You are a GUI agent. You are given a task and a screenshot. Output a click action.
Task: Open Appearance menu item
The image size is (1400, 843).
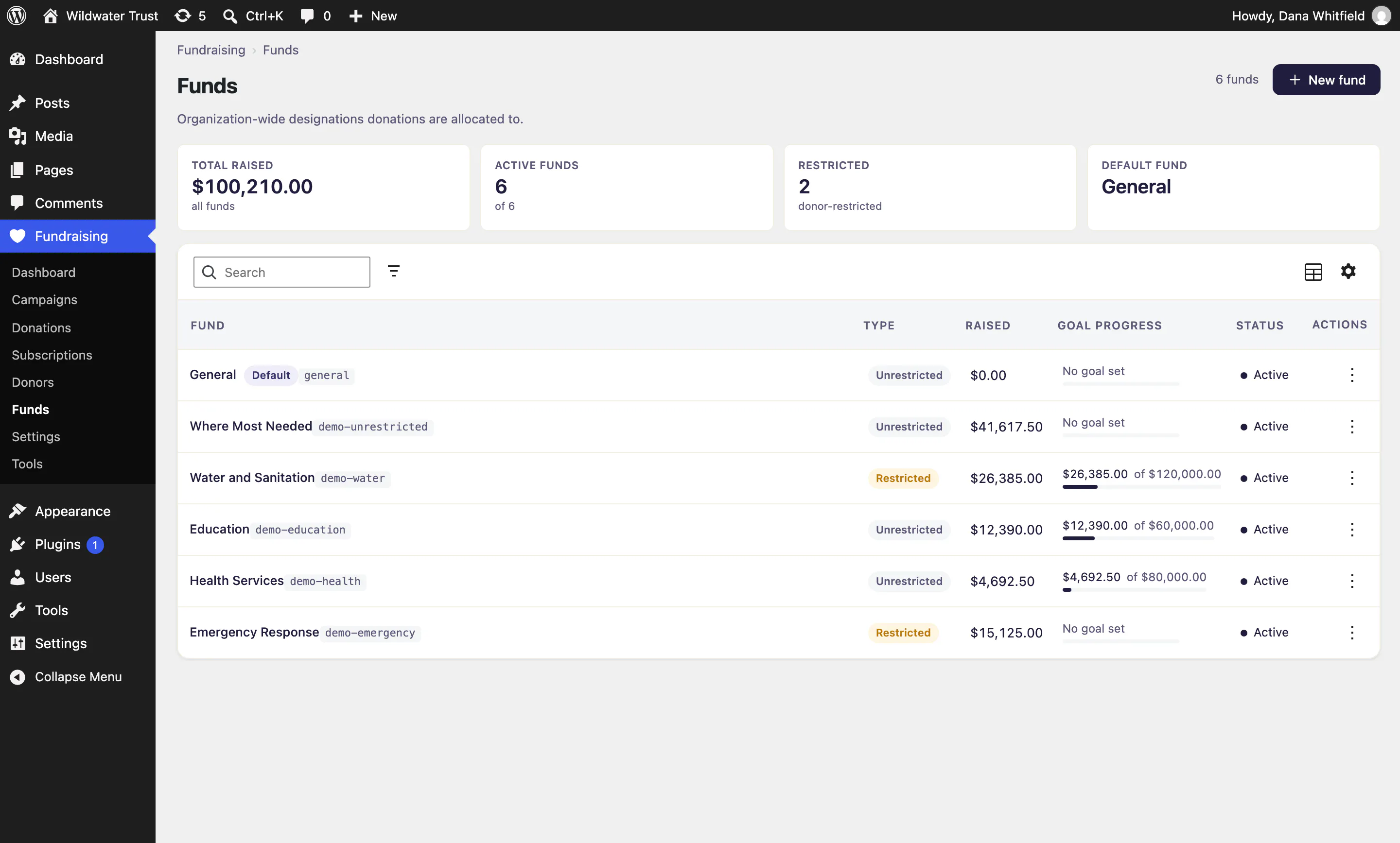coord(78,511)
